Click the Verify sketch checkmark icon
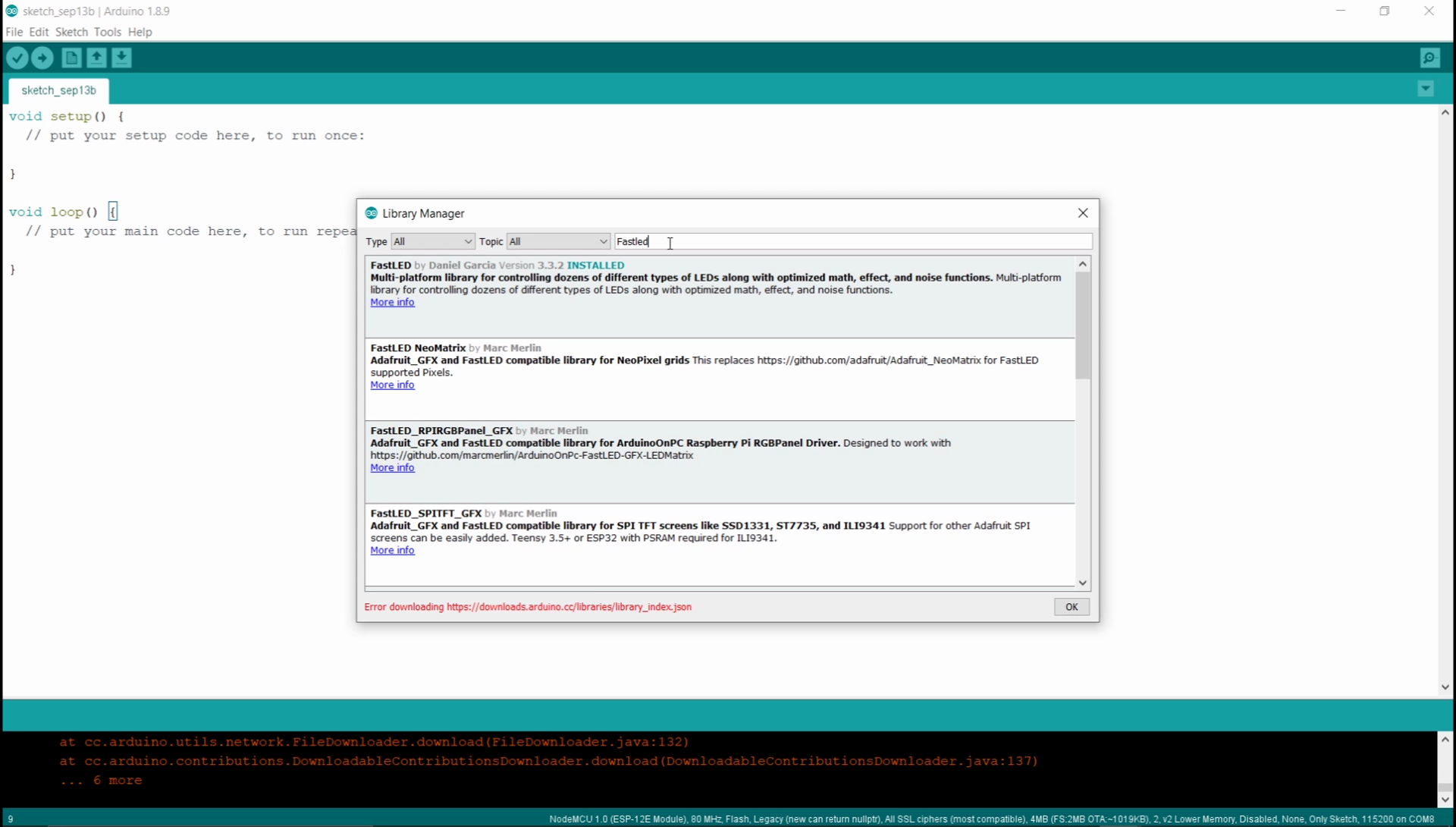 tap(17, 58)
